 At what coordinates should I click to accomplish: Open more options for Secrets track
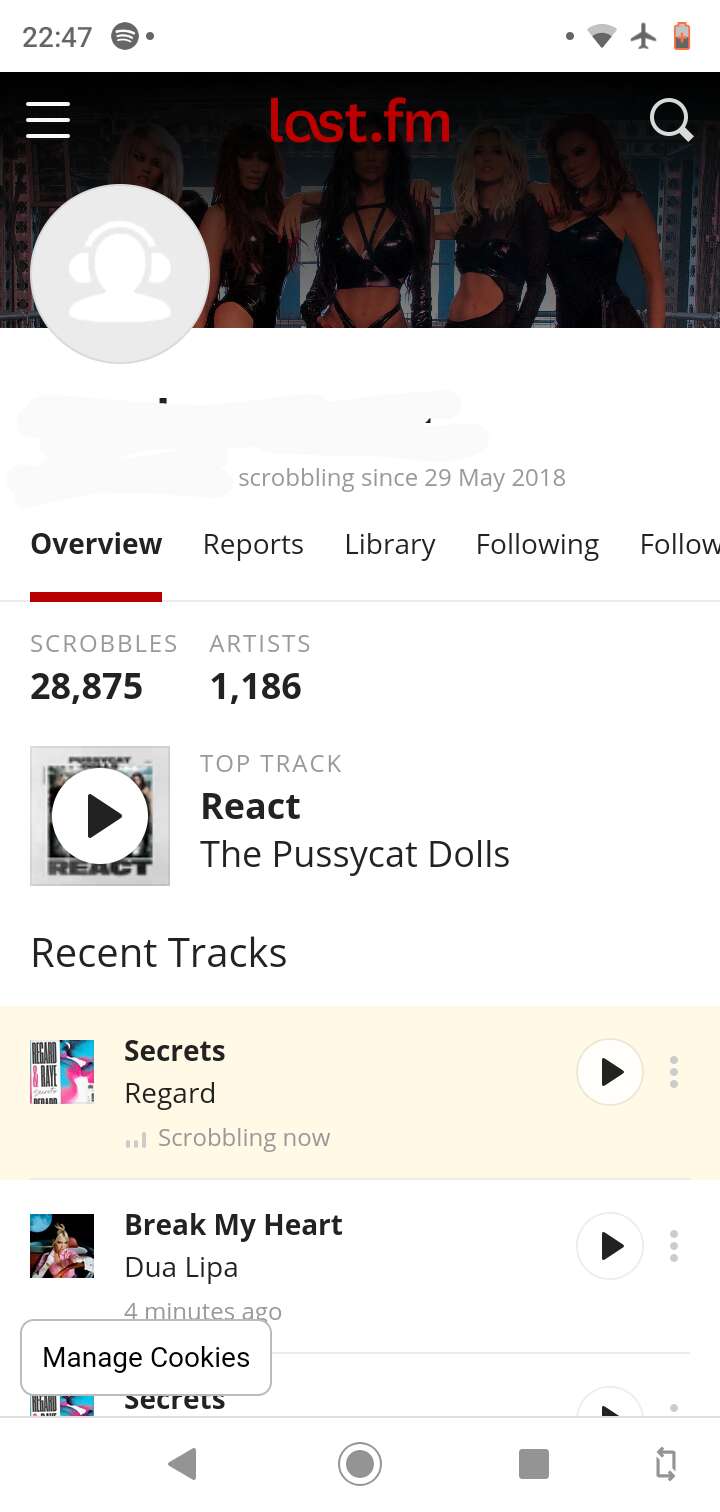click(674, 1072)
